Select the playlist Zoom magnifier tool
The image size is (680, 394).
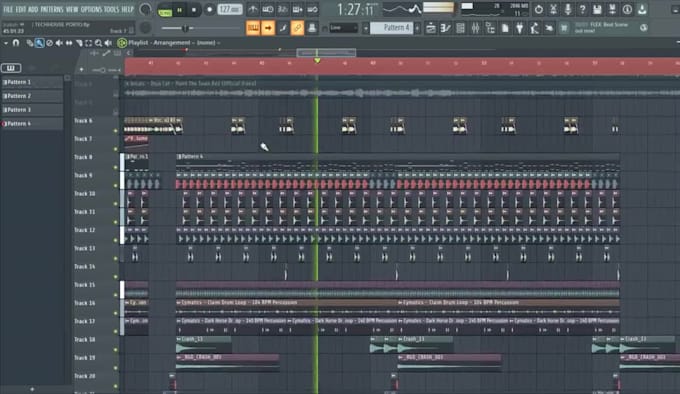point(98,43)
